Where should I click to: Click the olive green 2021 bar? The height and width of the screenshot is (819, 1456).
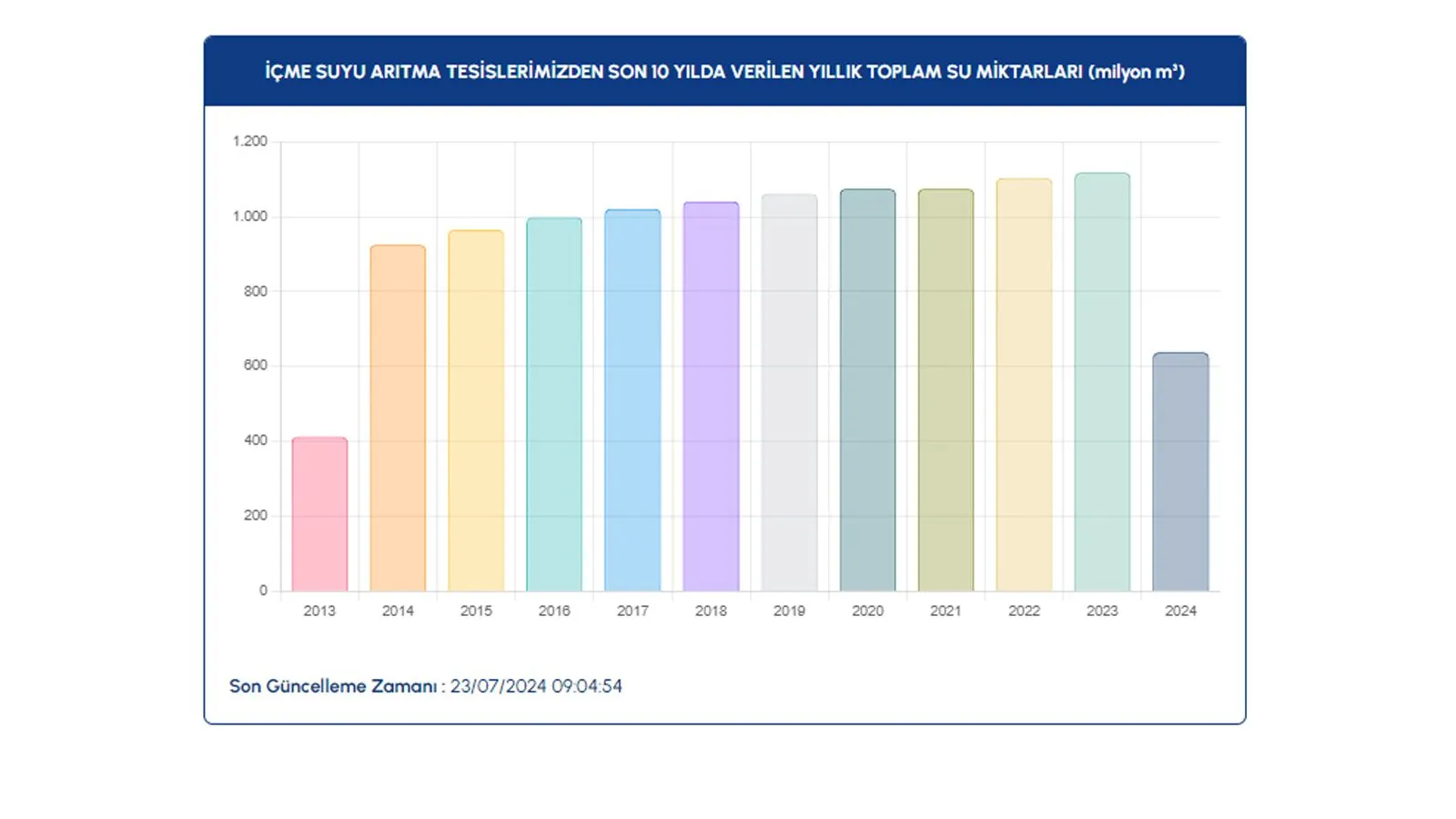[945, 390]
